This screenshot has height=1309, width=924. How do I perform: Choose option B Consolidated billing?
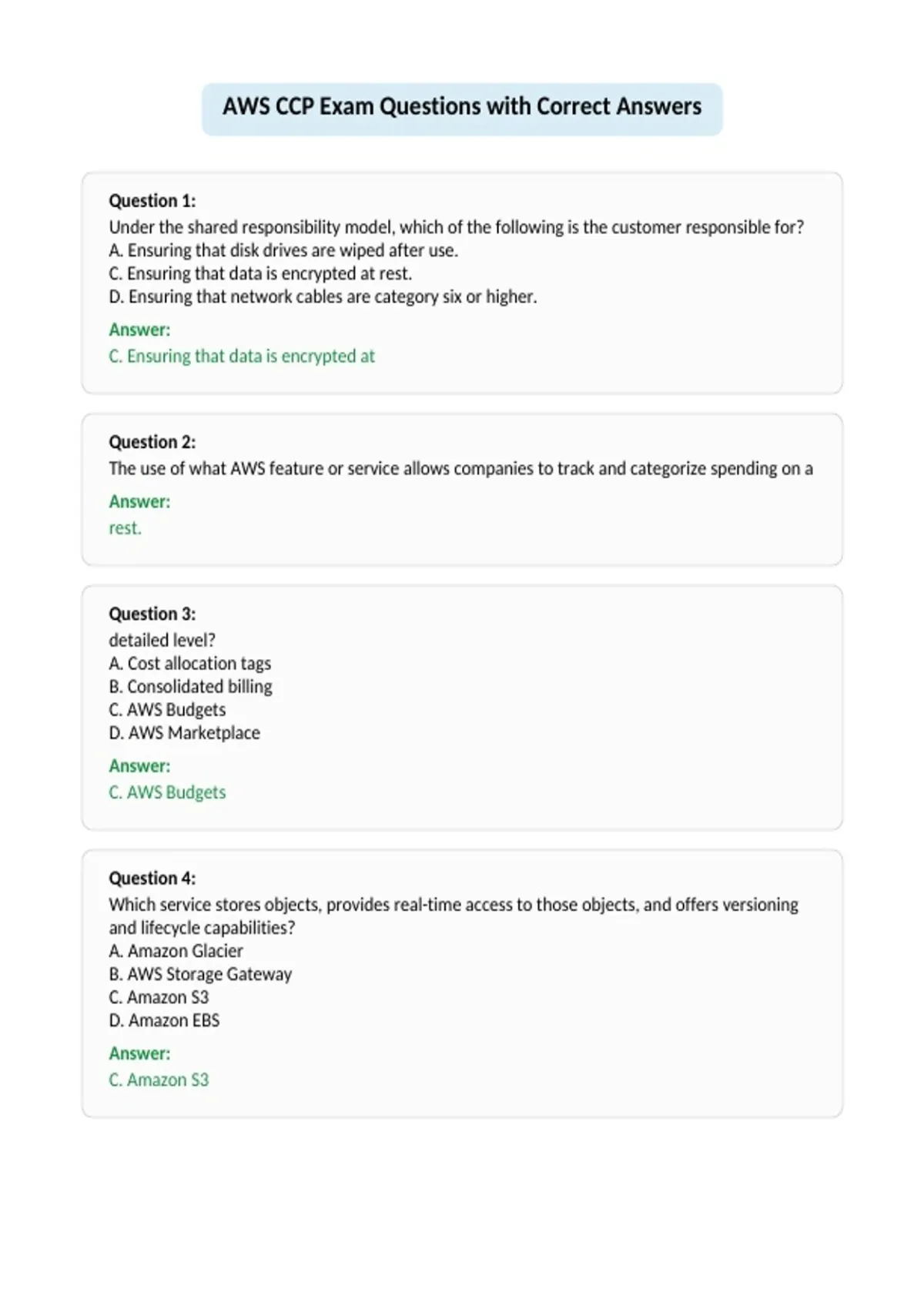(190, 686)
